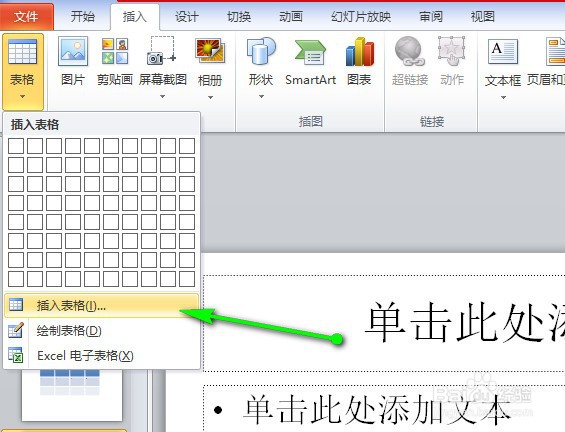Viewport: 565px width, 432px height.
Task: Click the top-left cell of table grid
Action: (x=16, y=146)
